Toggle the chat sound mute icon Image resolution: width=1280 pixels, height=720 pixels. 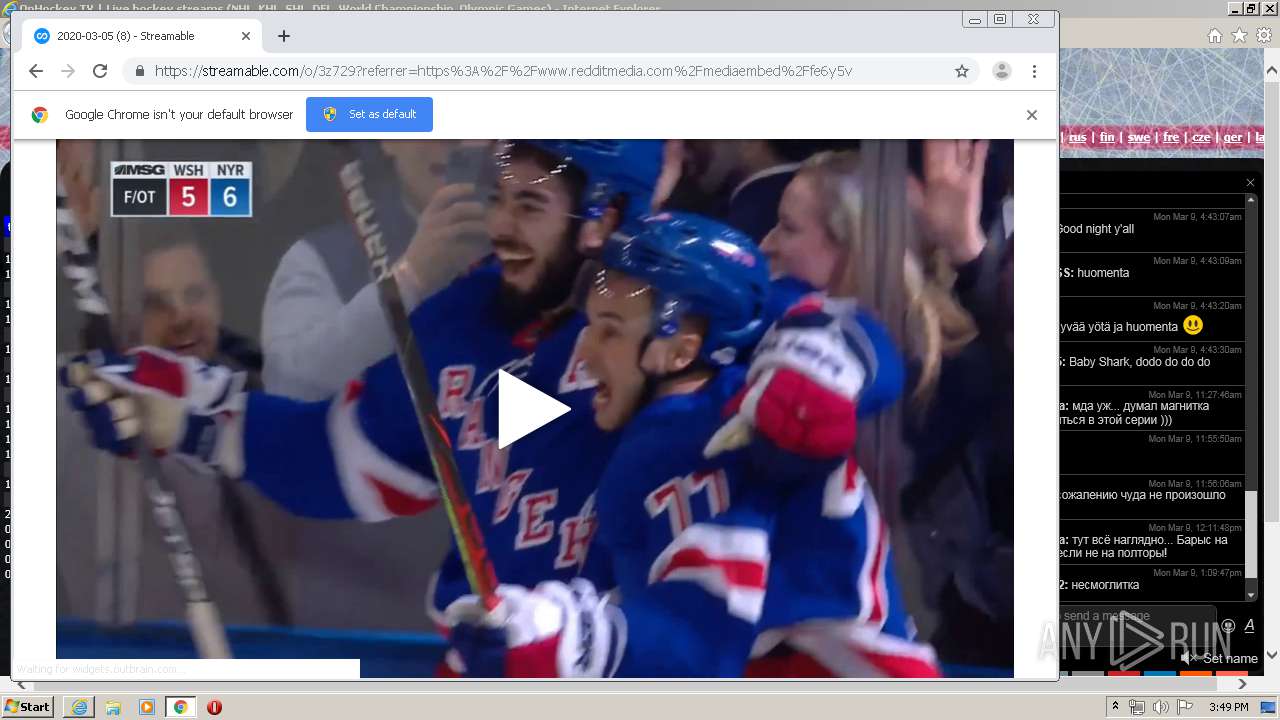pos(1188,658)
